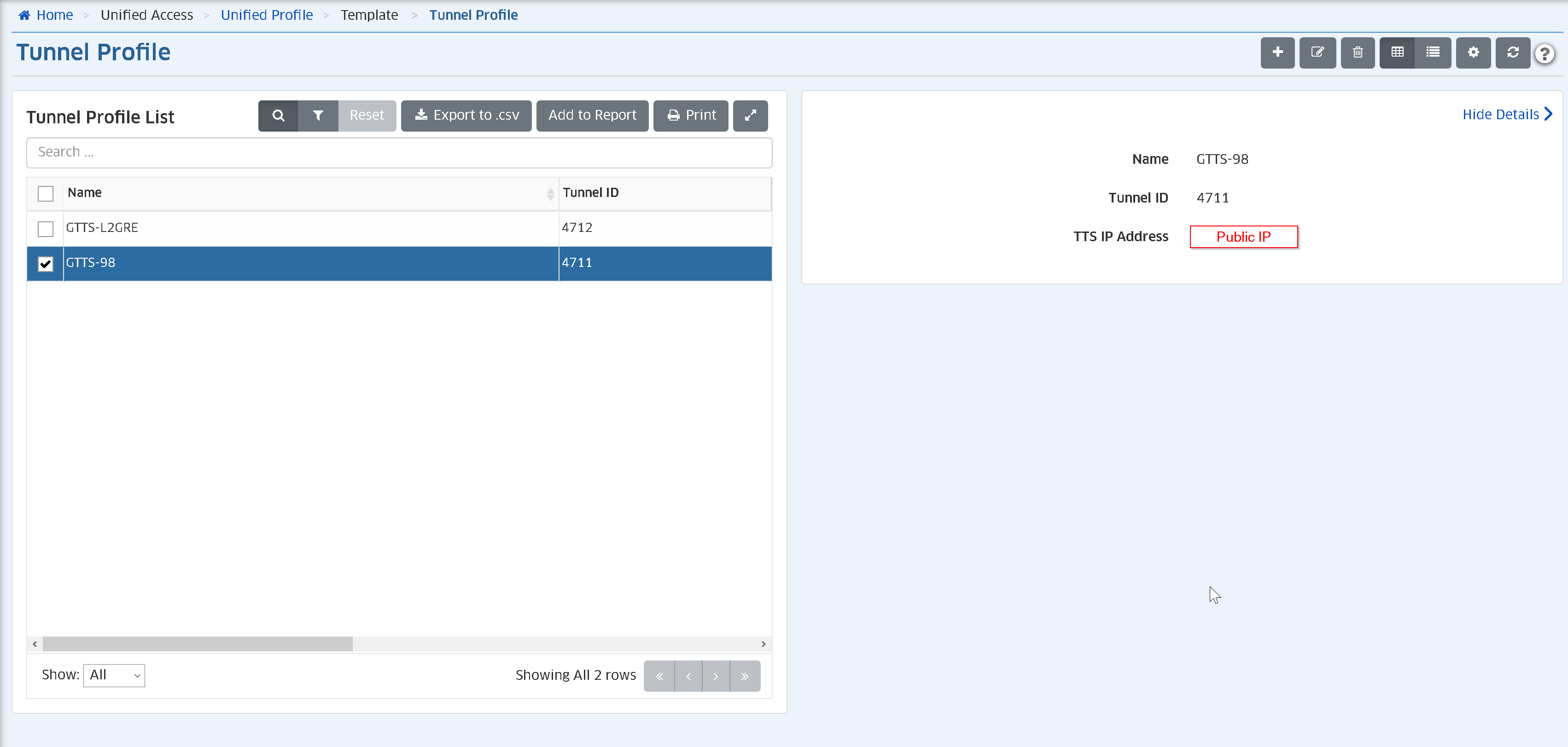Open help question mark icon
This screenshot has height=747, width=1568.
click(1544, 54)
